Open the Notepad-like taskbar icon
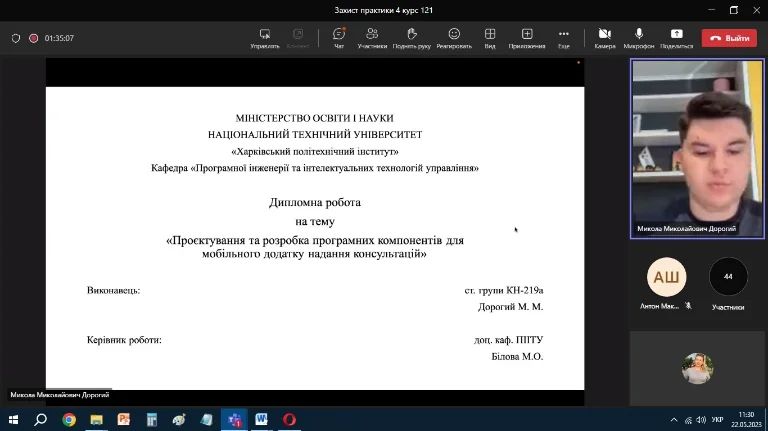This screenshot has height=431, width=768. click(x=207, y=420)
